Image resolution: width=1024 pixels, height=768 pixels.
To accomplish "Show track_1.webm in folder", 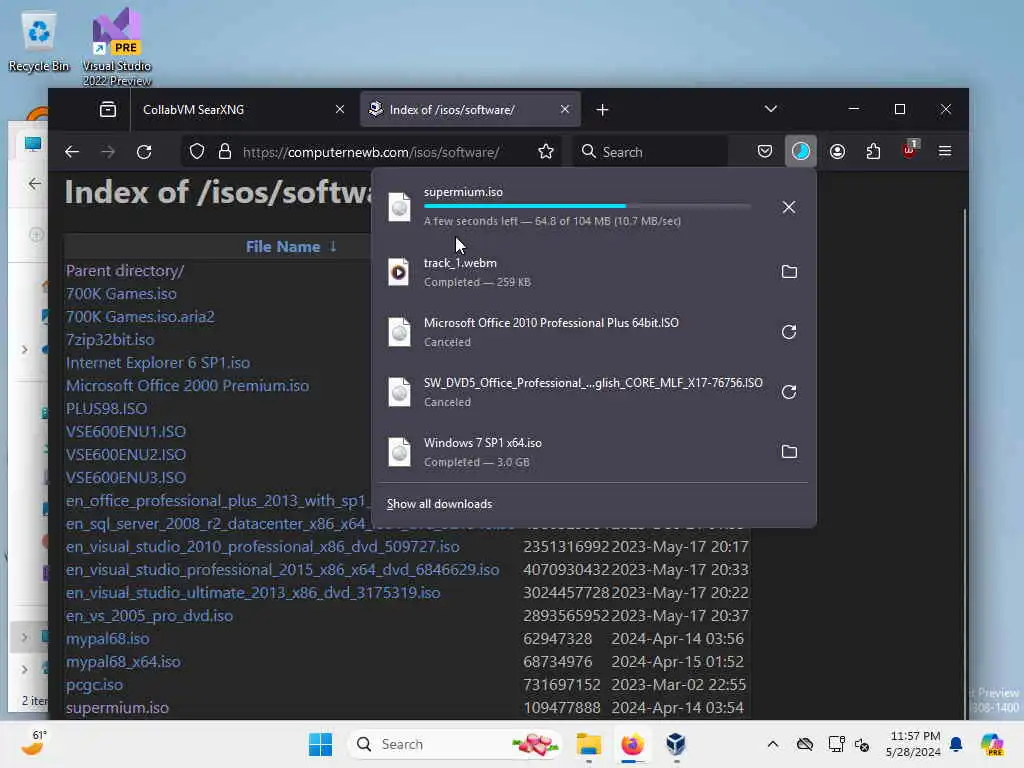I will [x=789, y=272].
